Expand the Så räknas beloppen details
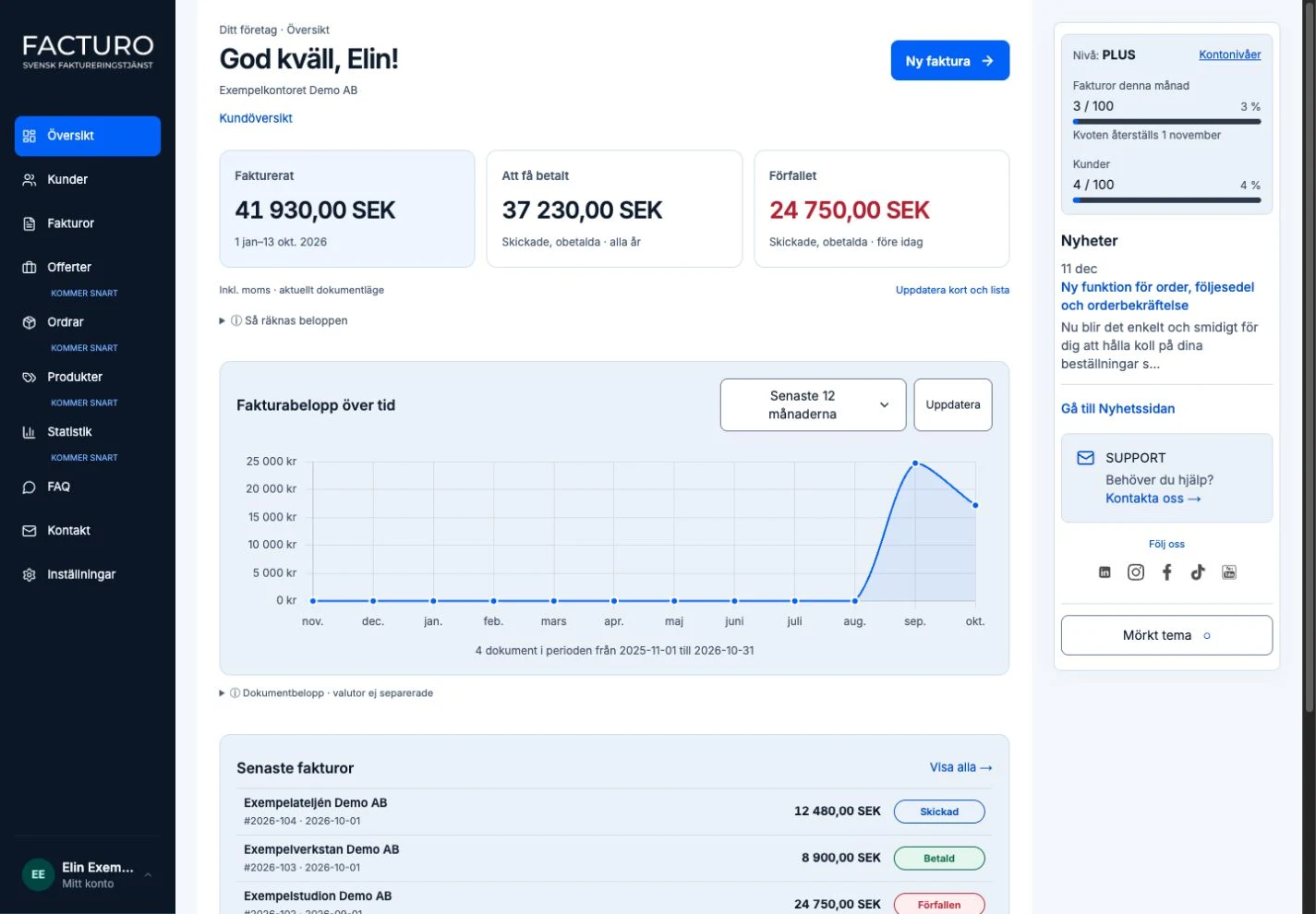Screen dimensions: 1316x914 tap(284, 321)
